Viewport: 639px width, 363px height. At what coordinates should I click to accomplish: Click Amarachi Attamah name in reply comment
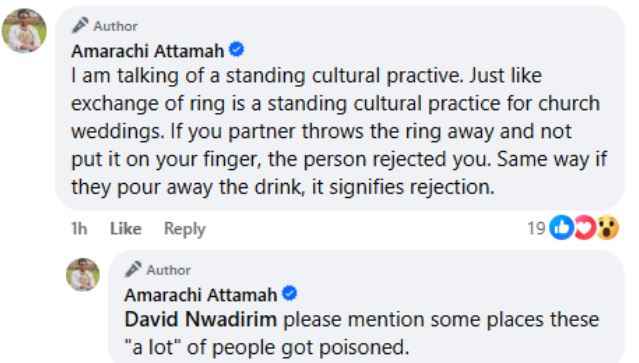(201, 295)
